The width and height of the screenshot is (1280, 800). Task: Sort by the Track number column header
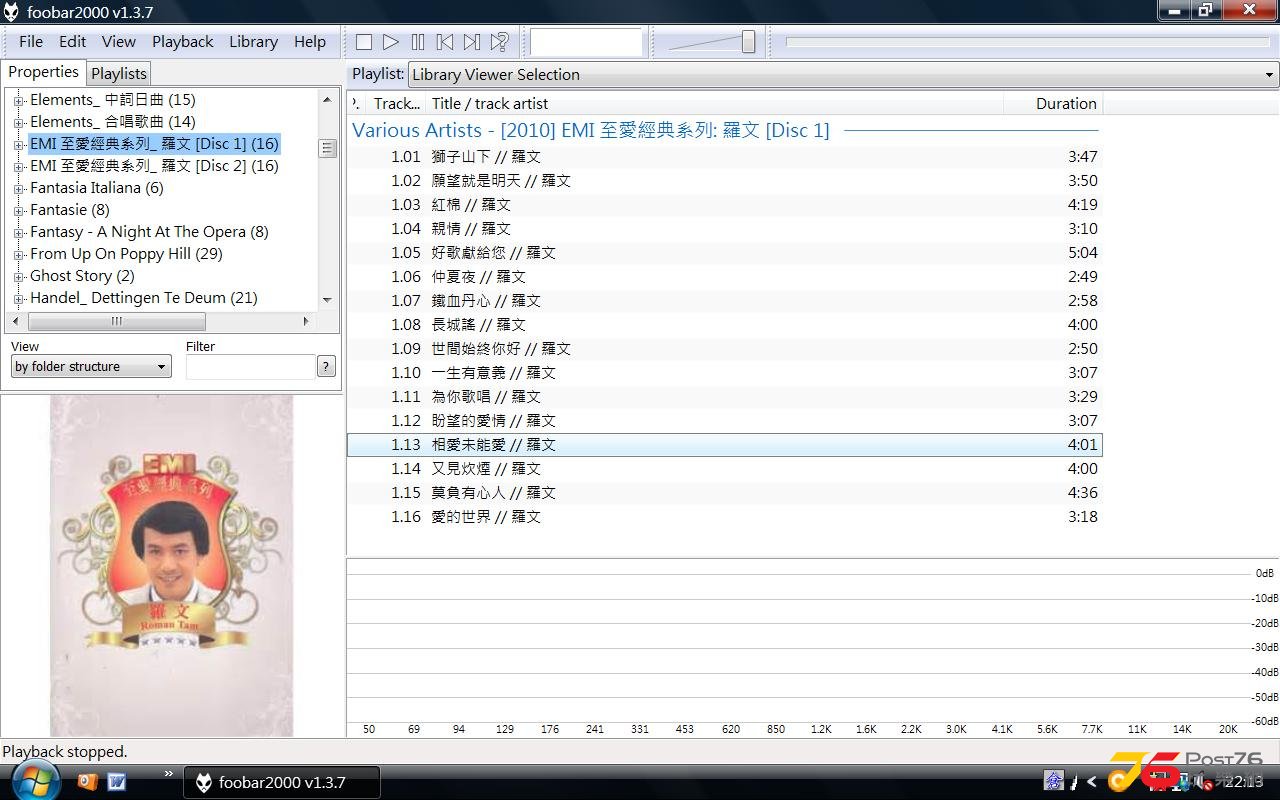(396, 103)
